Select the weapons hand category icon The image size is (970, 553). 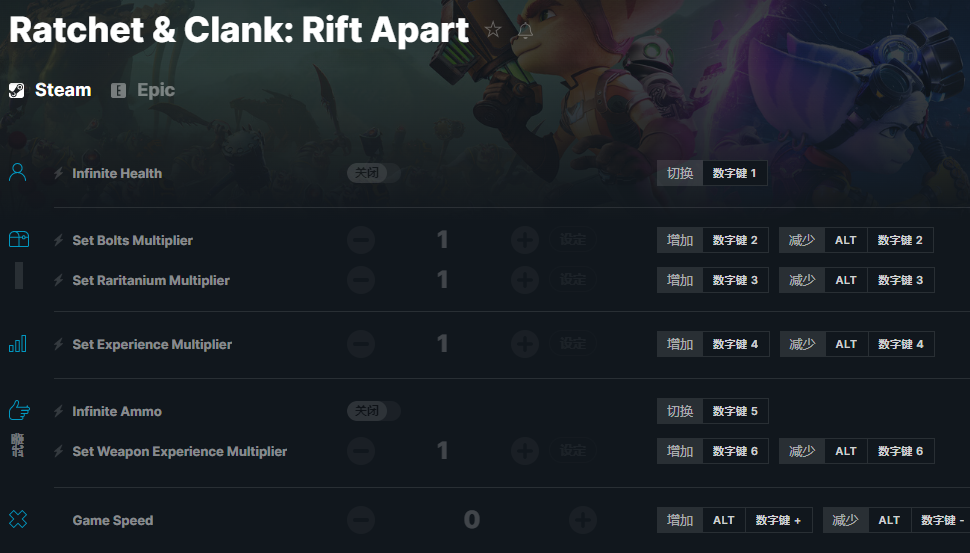tap(18, 410)
